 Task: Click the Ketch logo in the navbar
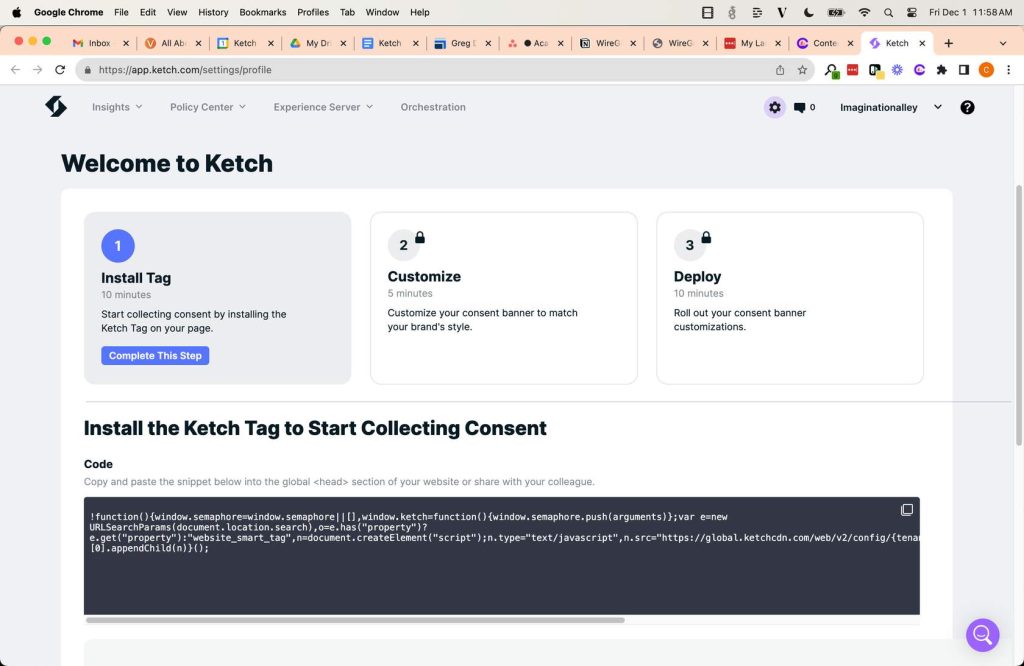56,105
